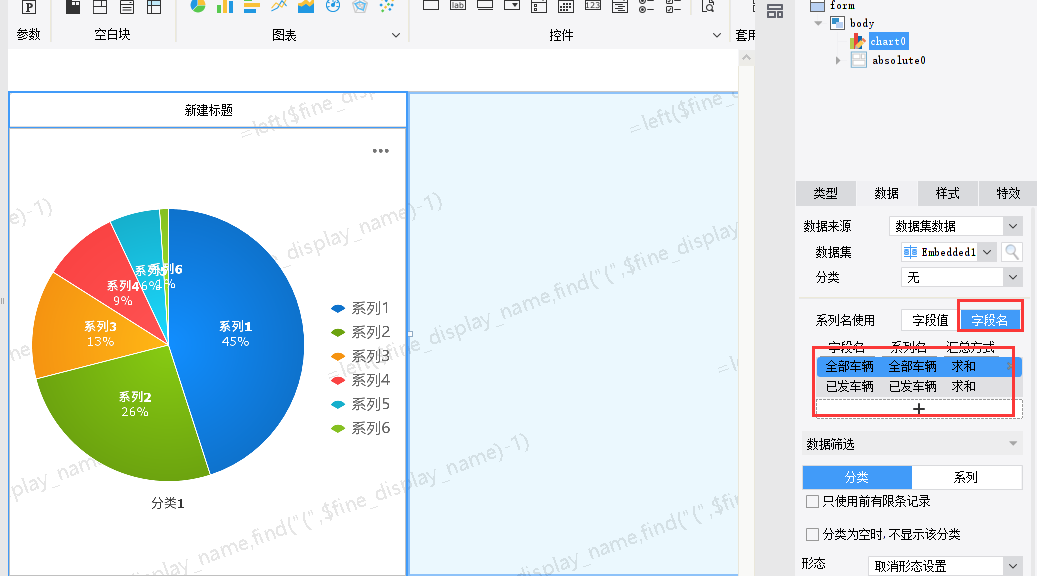
Task: Click the magnifier icon next to Embedded1
Action: click(x=1012, y=252)
